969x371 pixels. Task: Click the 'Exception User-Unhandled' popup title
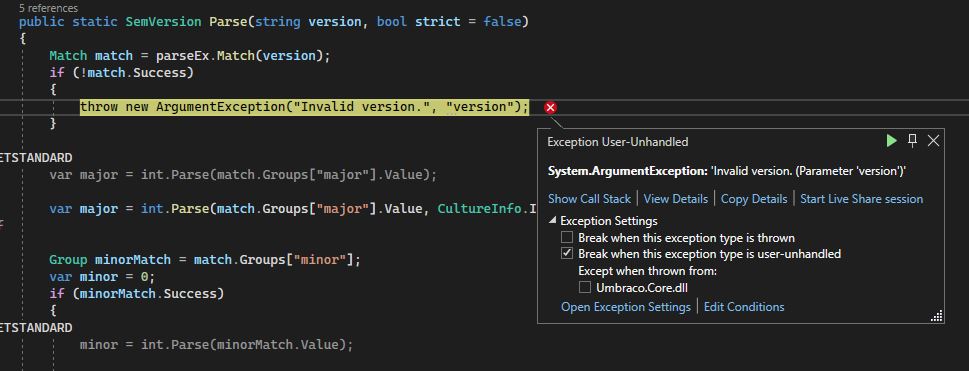point(617,142)
